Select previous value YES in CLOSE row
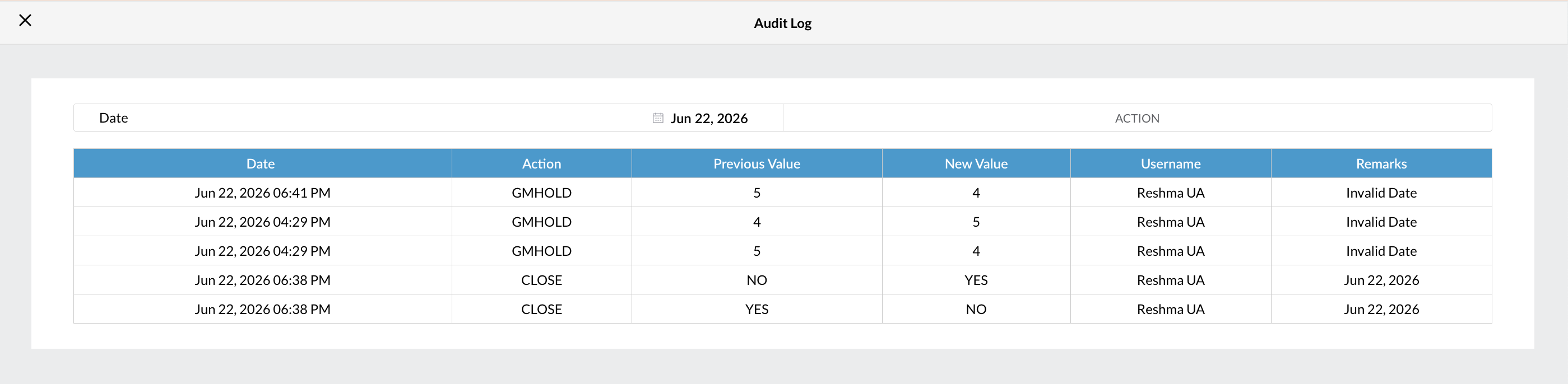The image size is (1568, 384). tap(757, 309)
